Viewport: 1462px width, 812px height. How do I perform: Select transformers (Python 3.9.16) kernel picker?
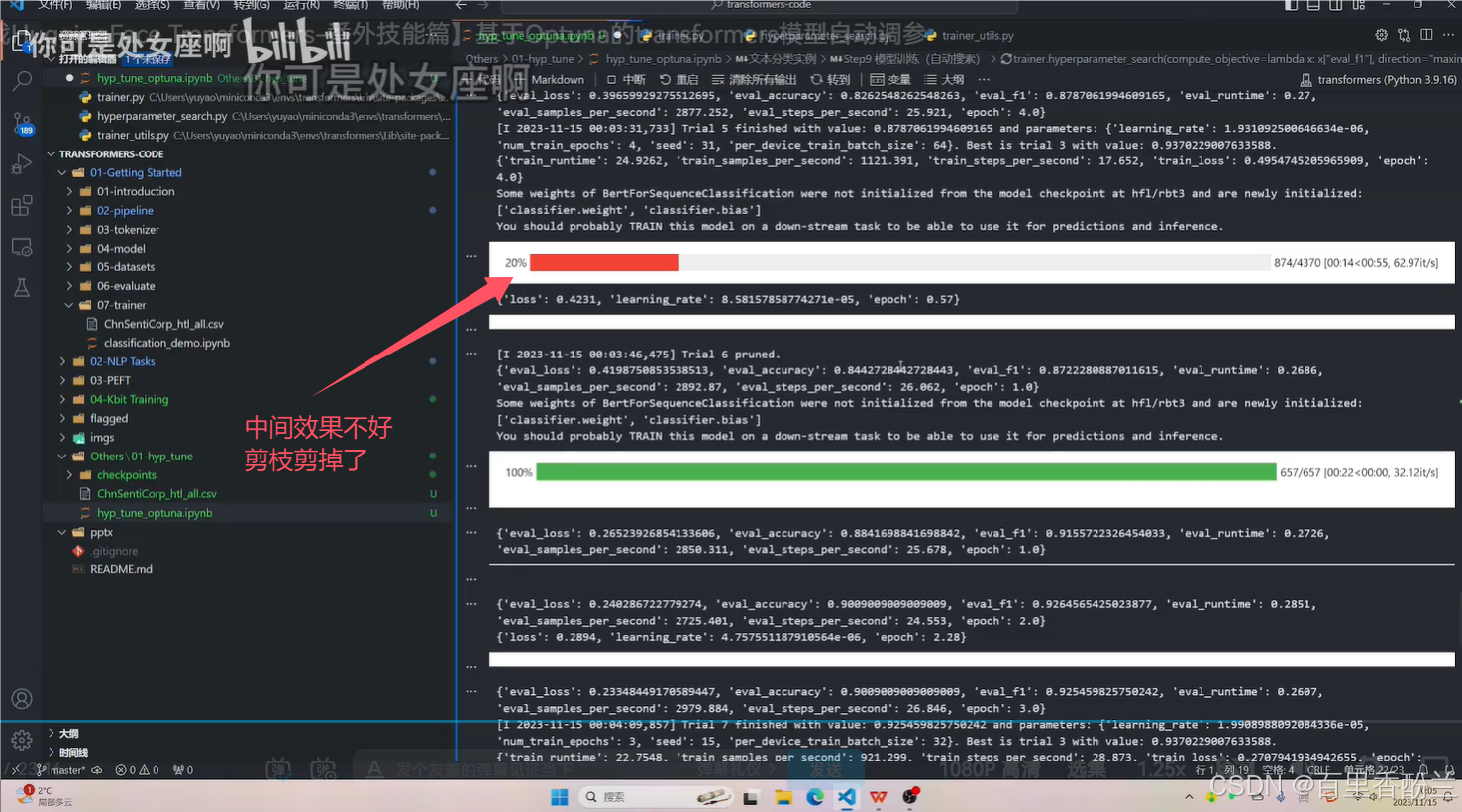(x=1378, y=79)
